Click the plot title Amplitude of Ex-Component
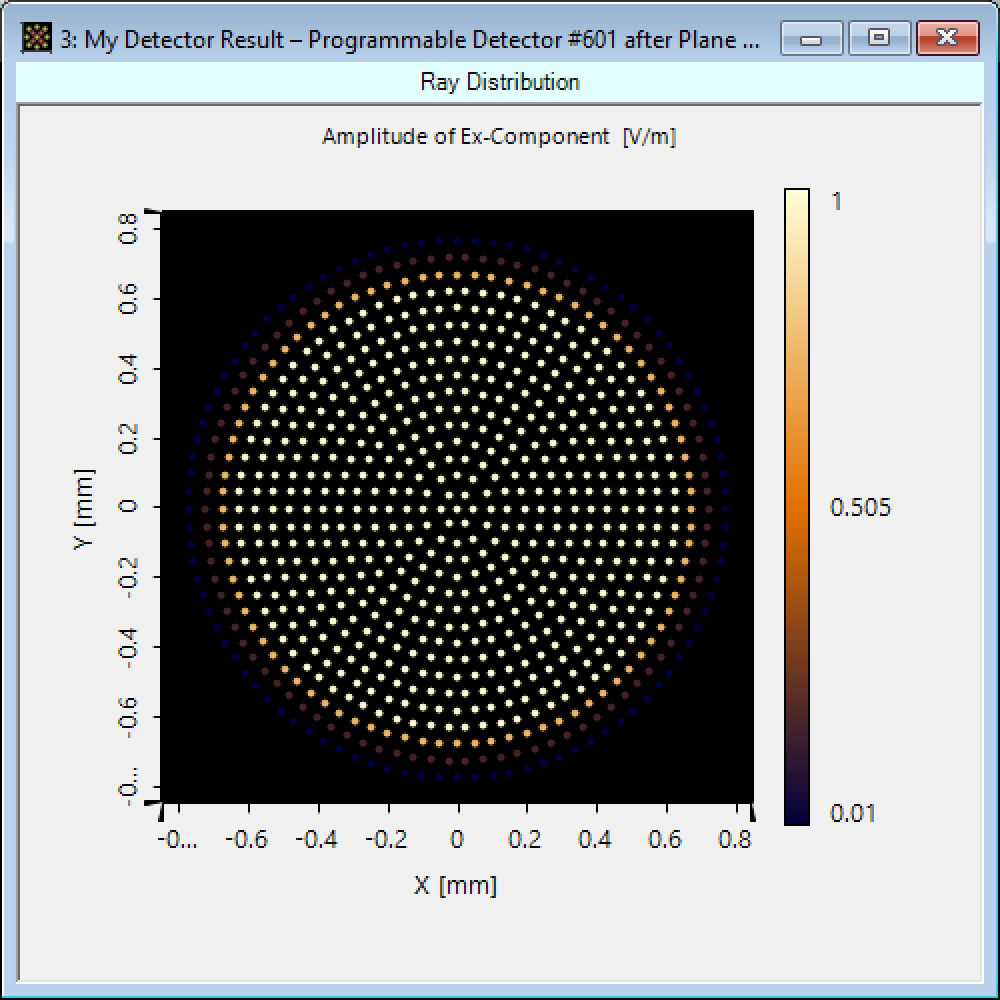 (x=498, y=137)
